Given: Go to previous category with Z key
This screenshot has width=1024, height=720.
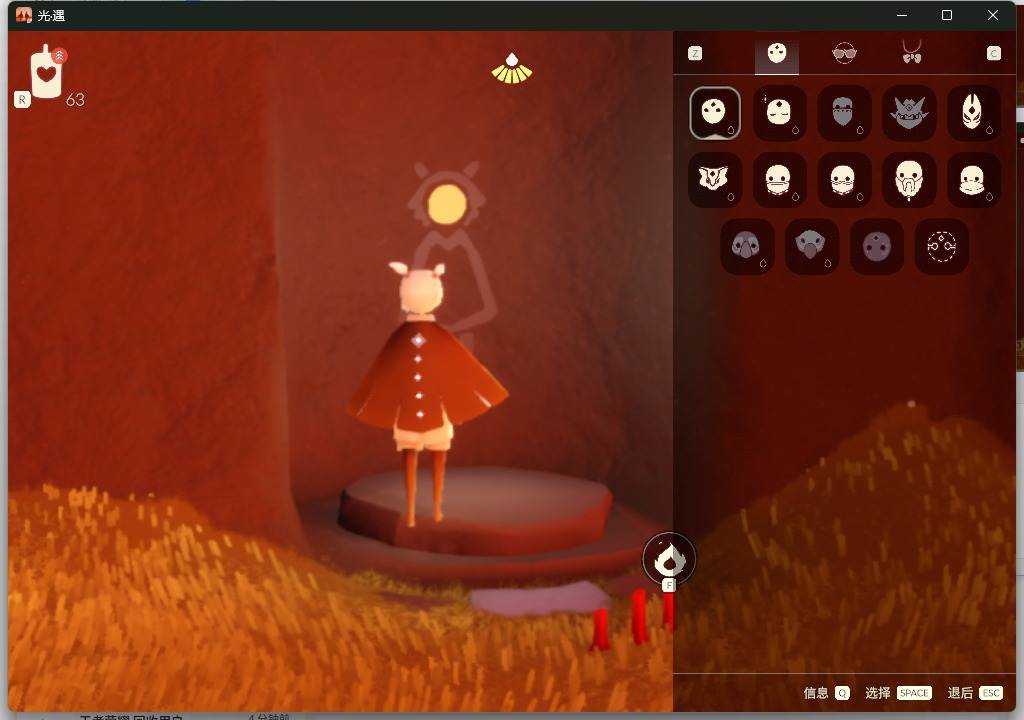Looking at the screenshot, I should (695, 54).
